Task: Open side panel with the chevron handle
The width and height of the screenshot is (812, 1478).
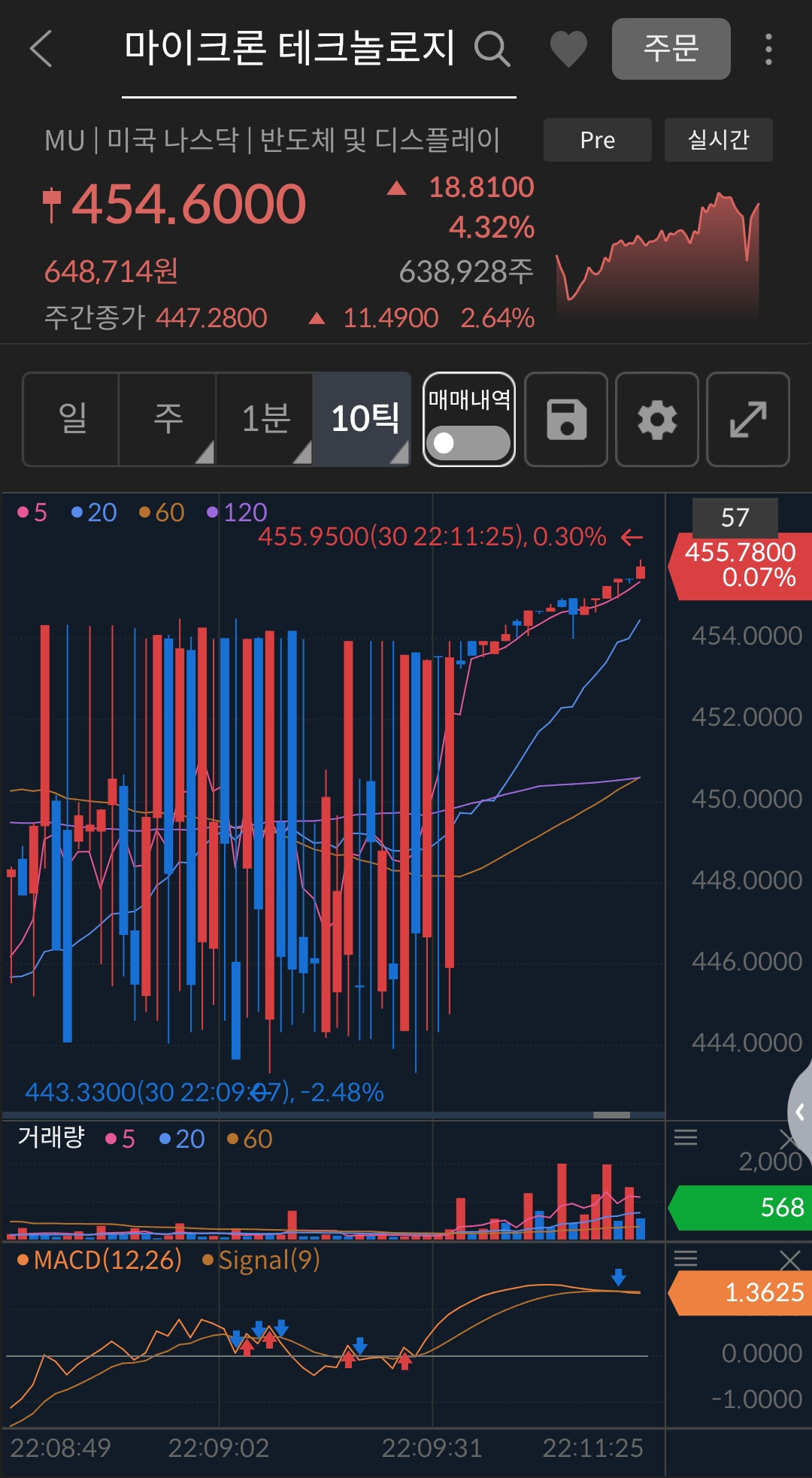Action: point(800,1112)
